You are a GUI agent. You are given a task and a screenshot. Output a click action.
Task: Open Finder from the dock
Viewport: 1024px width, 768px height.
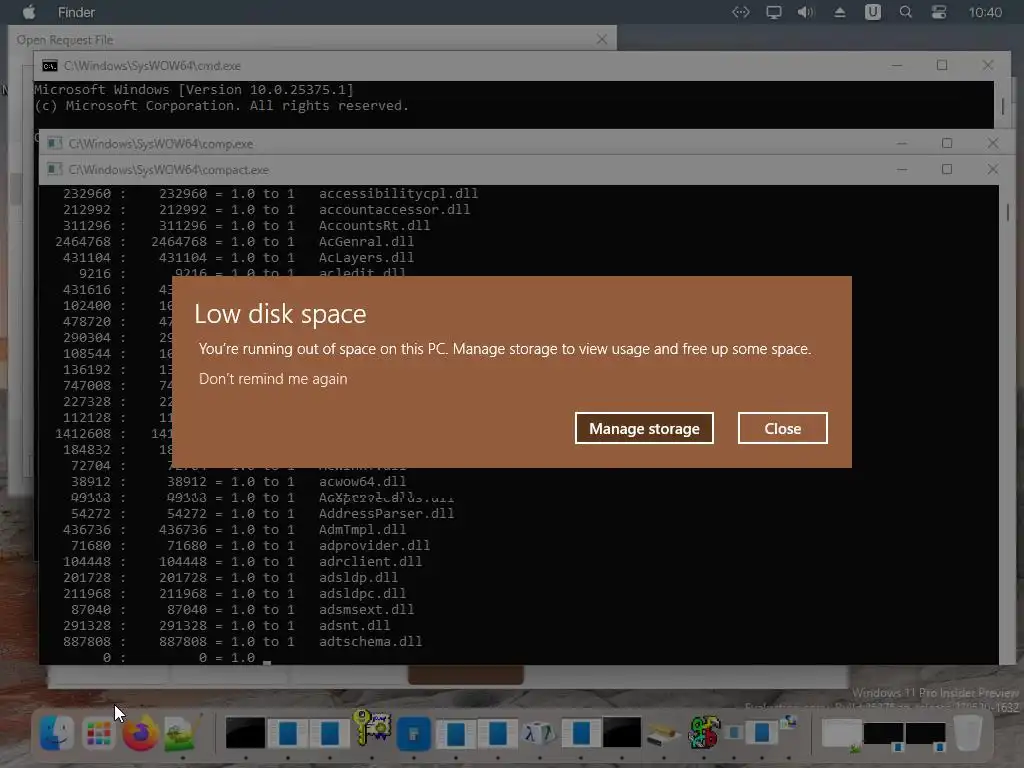point(57,733)
